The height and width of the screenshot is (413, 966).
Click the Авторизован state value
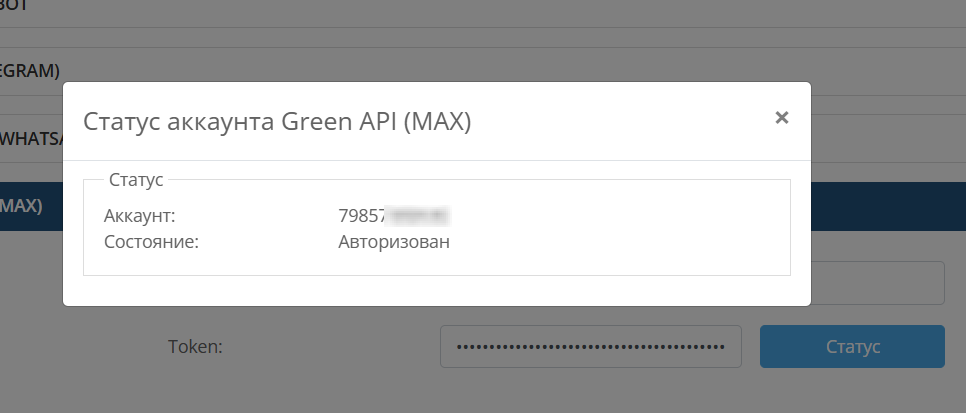(x=394, y=241)
